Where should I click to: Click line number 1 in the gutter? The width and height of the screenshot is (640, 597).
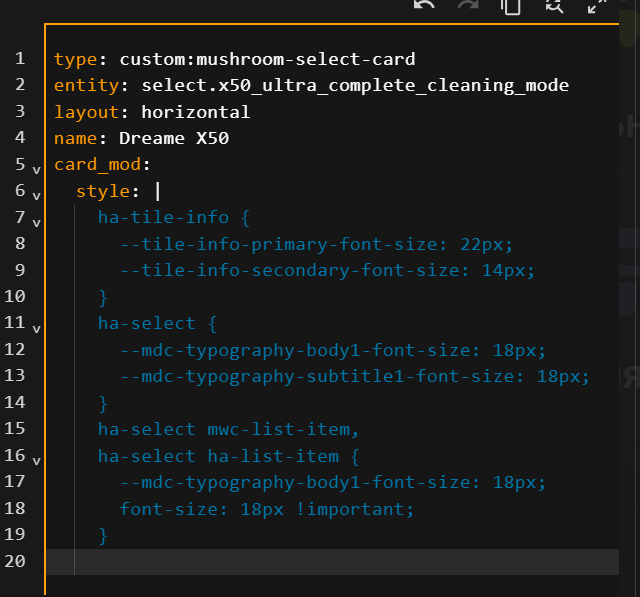(x=20, y=59)
